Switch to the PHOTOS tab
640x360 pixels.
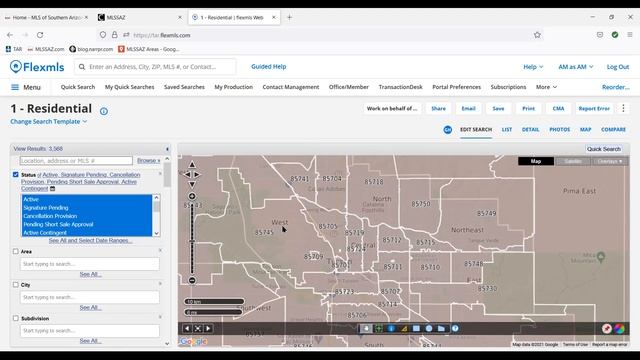pos(559,129)
